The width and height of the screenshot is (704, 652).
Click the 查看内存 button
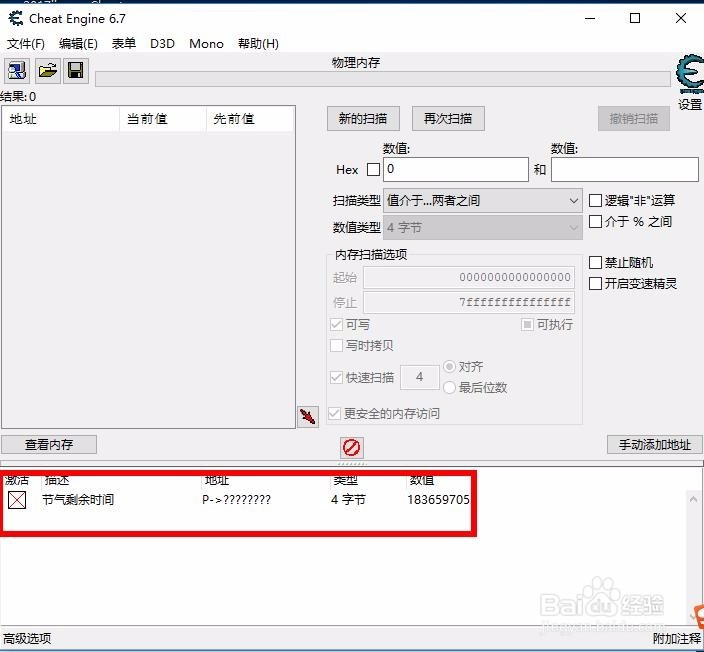(49, 445)
